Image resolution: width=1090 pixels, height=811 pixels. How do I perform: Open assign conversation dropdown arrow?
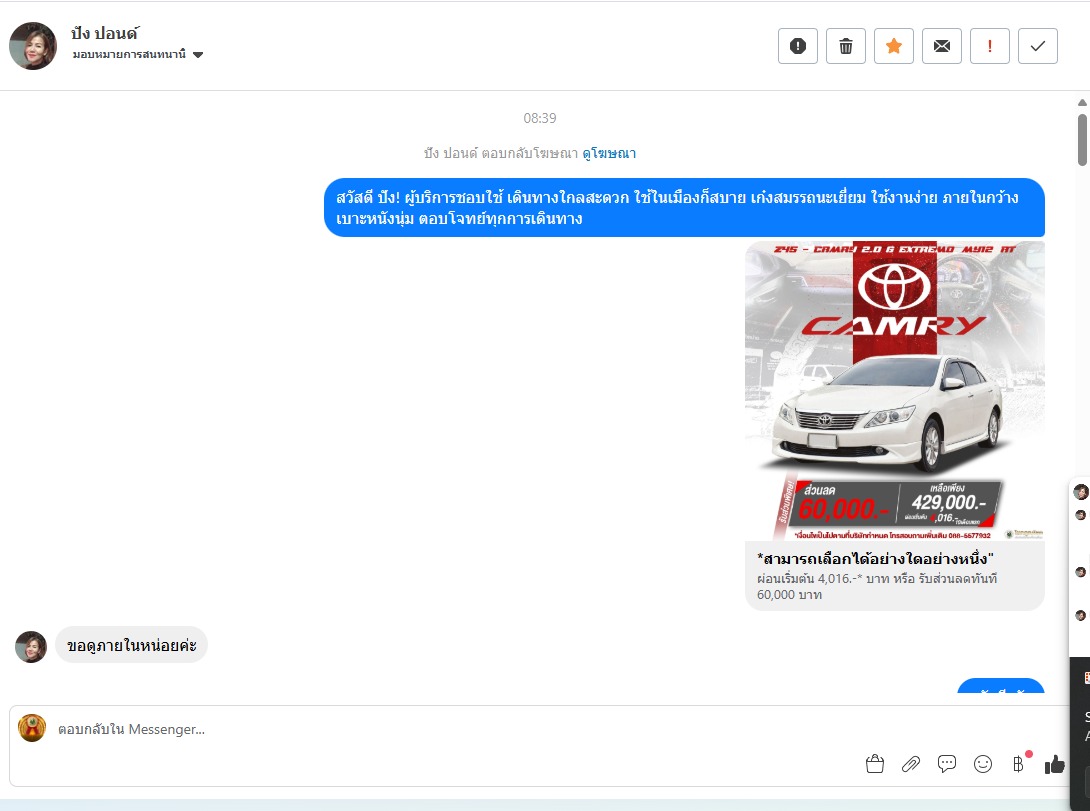(197, 55)
